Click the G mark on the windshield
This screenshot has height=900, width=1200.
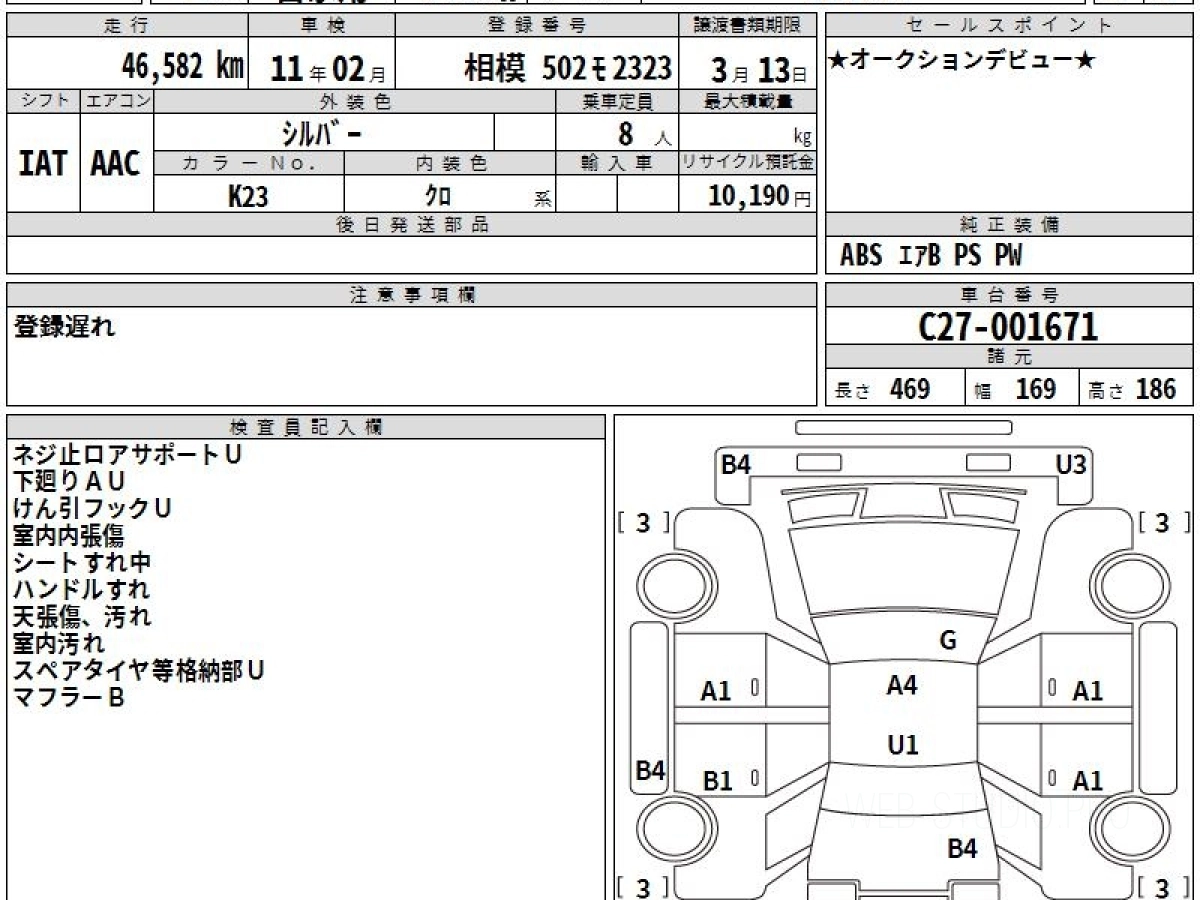coord(948,641)
